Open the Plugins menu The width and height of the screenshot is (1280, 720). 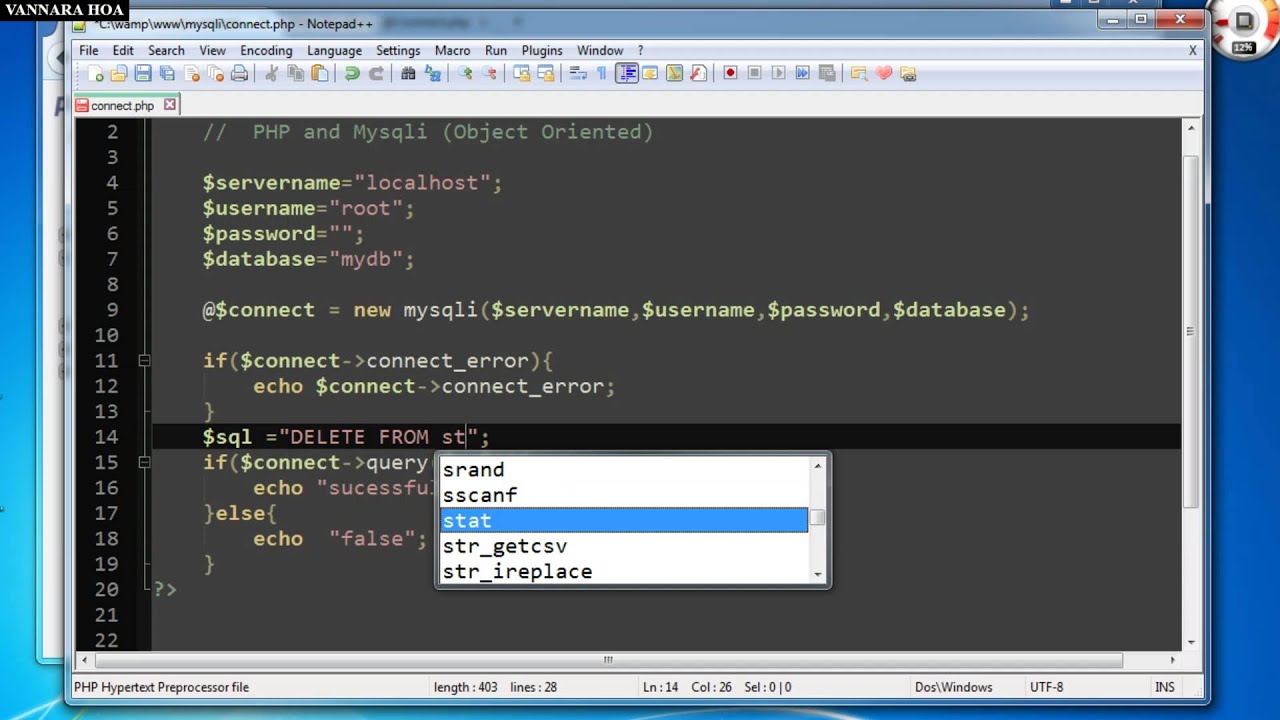542,50
